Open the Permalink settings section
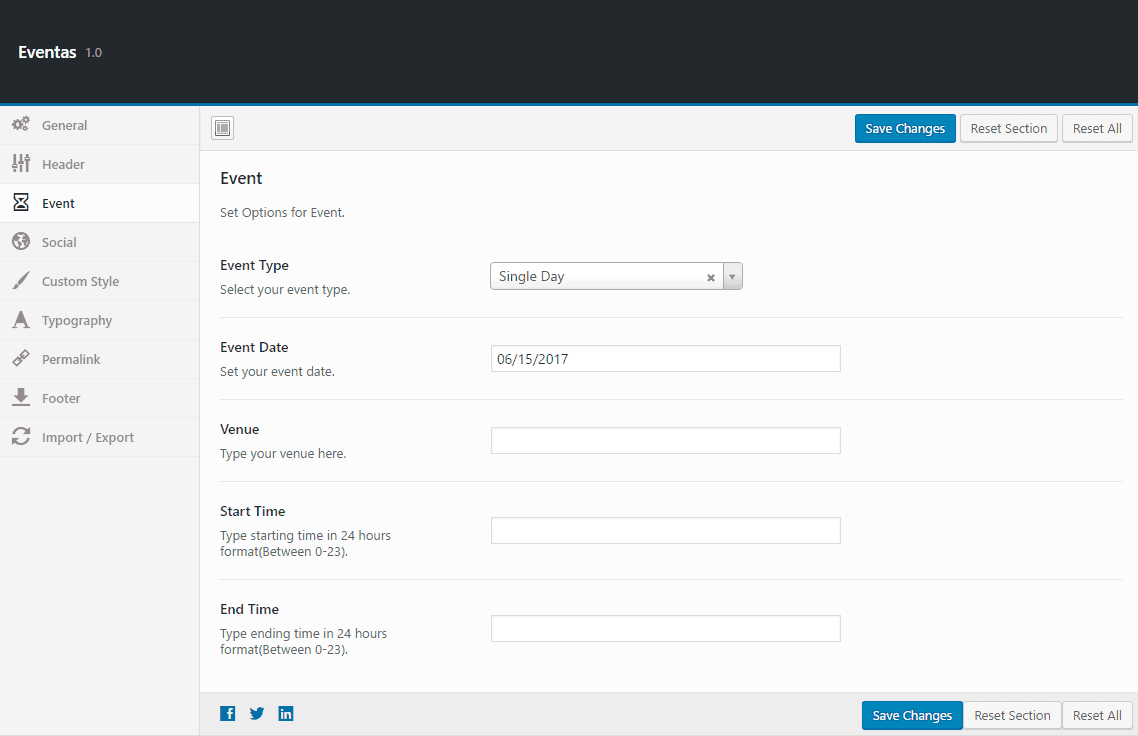1138x736 pixels. point(71,359)
